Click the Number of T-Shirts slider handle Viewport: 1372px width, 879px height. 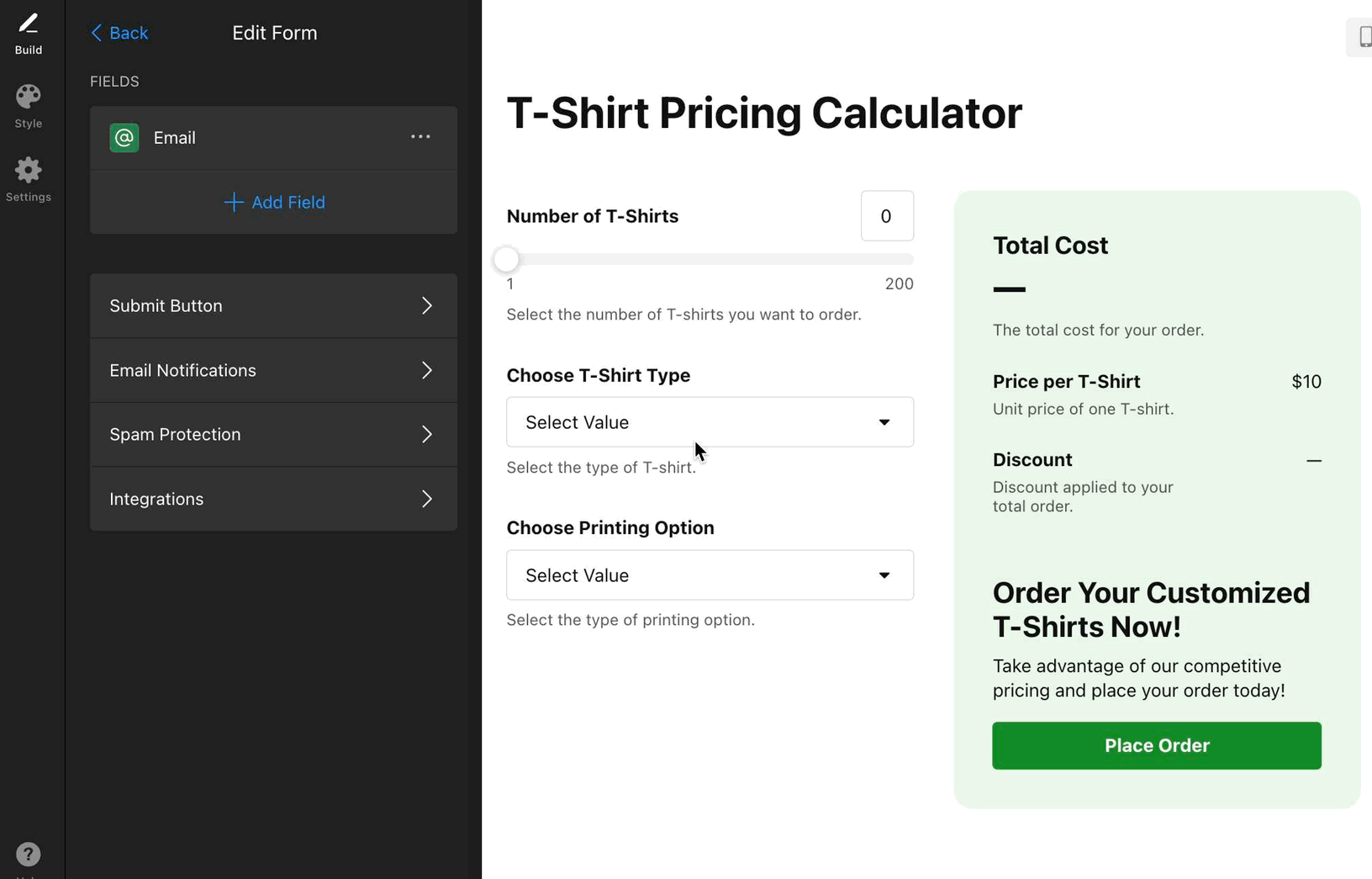coord(506,260)
